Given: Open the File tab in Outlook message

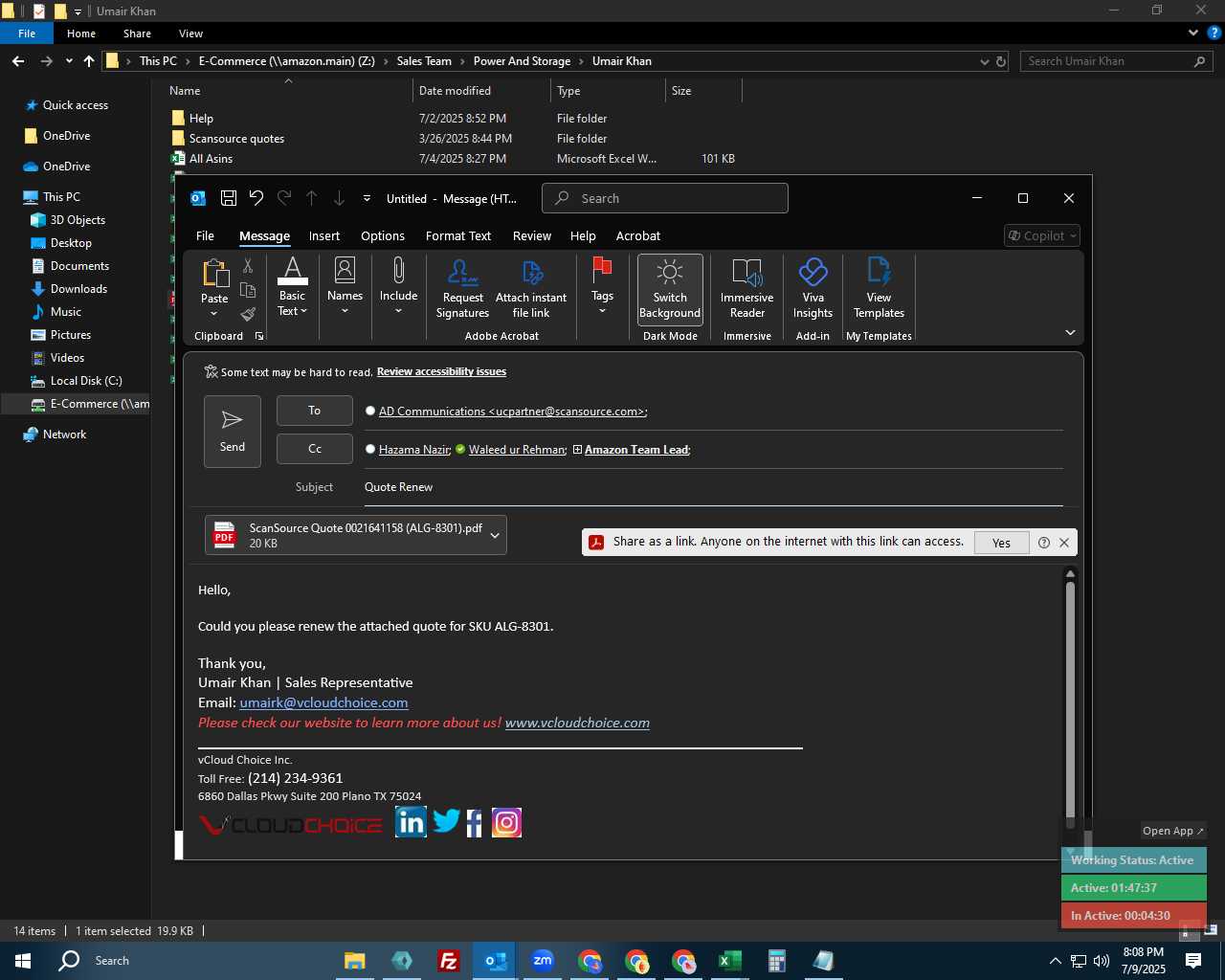Looking at the screenshot, I should coord(205,235).
